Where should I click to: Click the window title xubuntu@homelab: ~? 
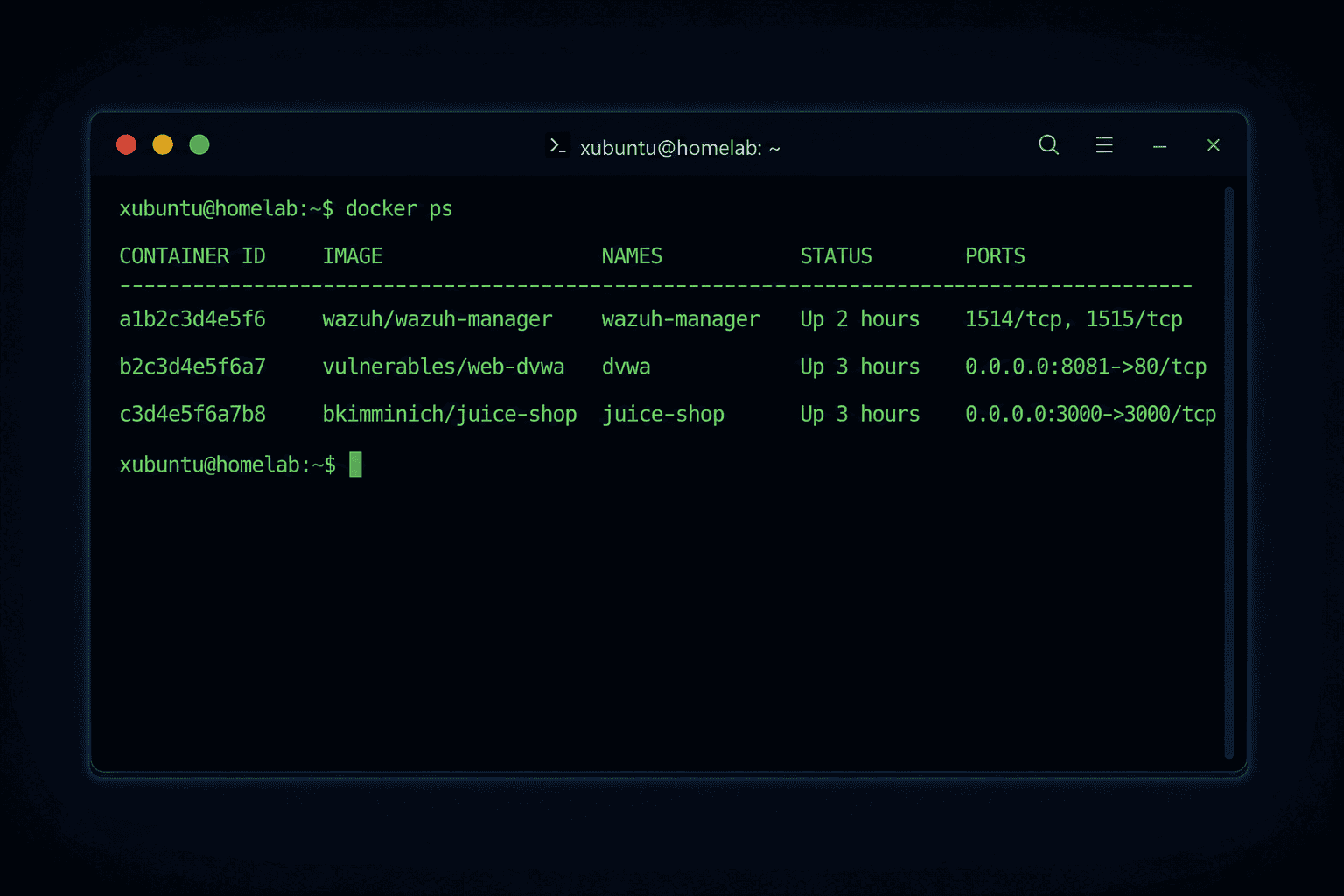coord(680,148)
